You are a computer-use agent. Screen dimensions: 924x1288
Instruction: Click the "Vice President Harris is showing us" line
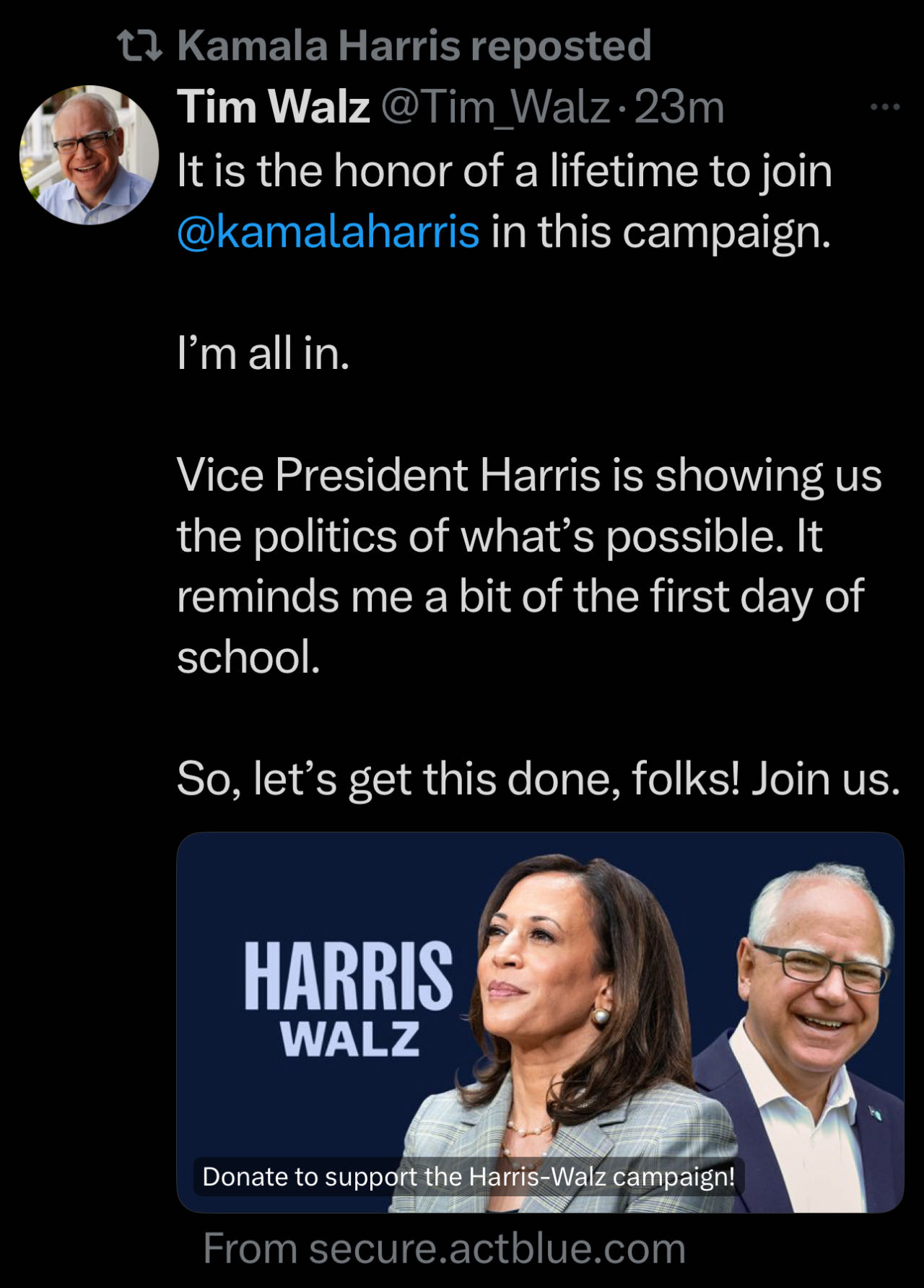[528, 476]
